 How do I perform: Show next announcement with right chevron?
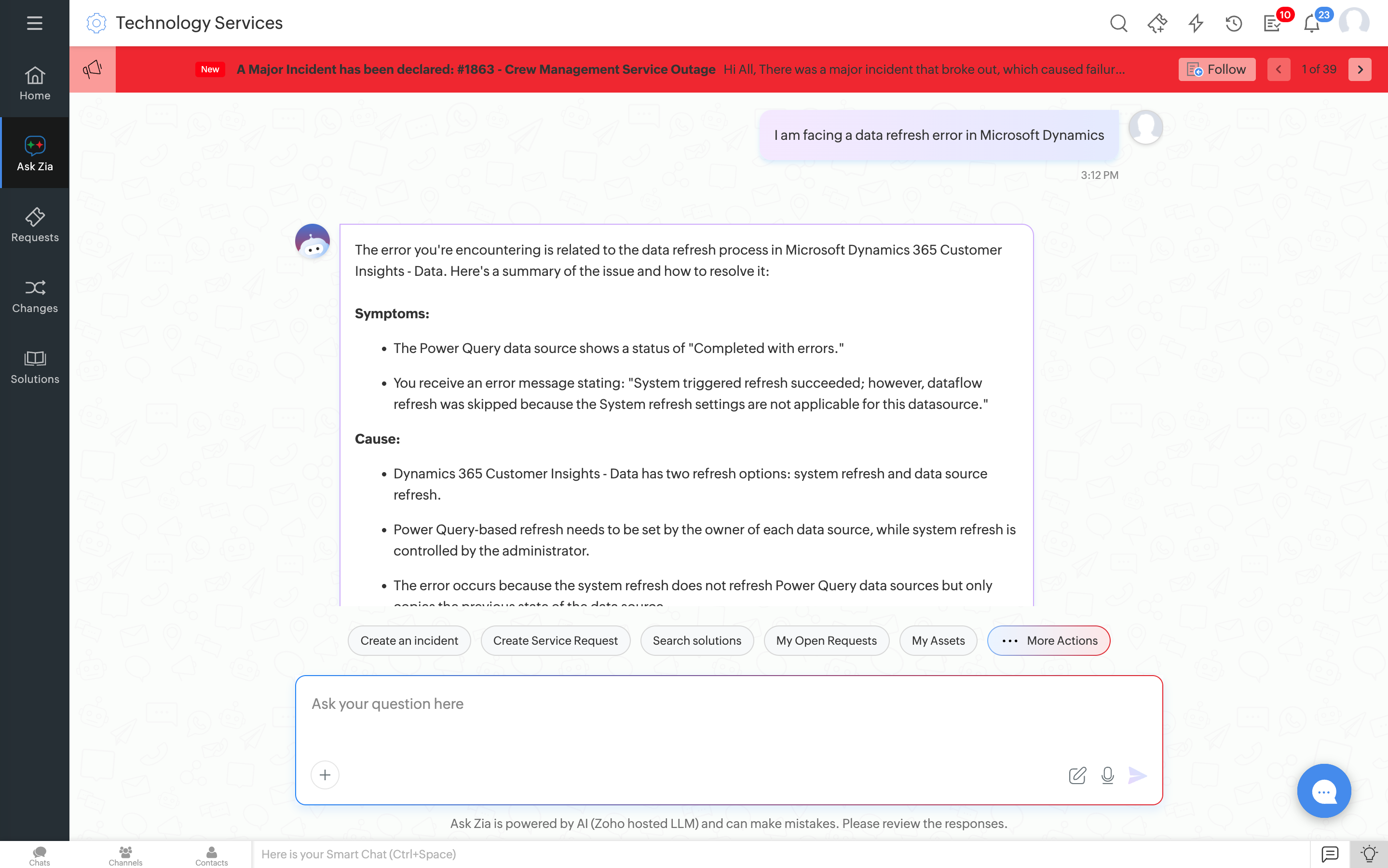click(x=1360, y=69)
